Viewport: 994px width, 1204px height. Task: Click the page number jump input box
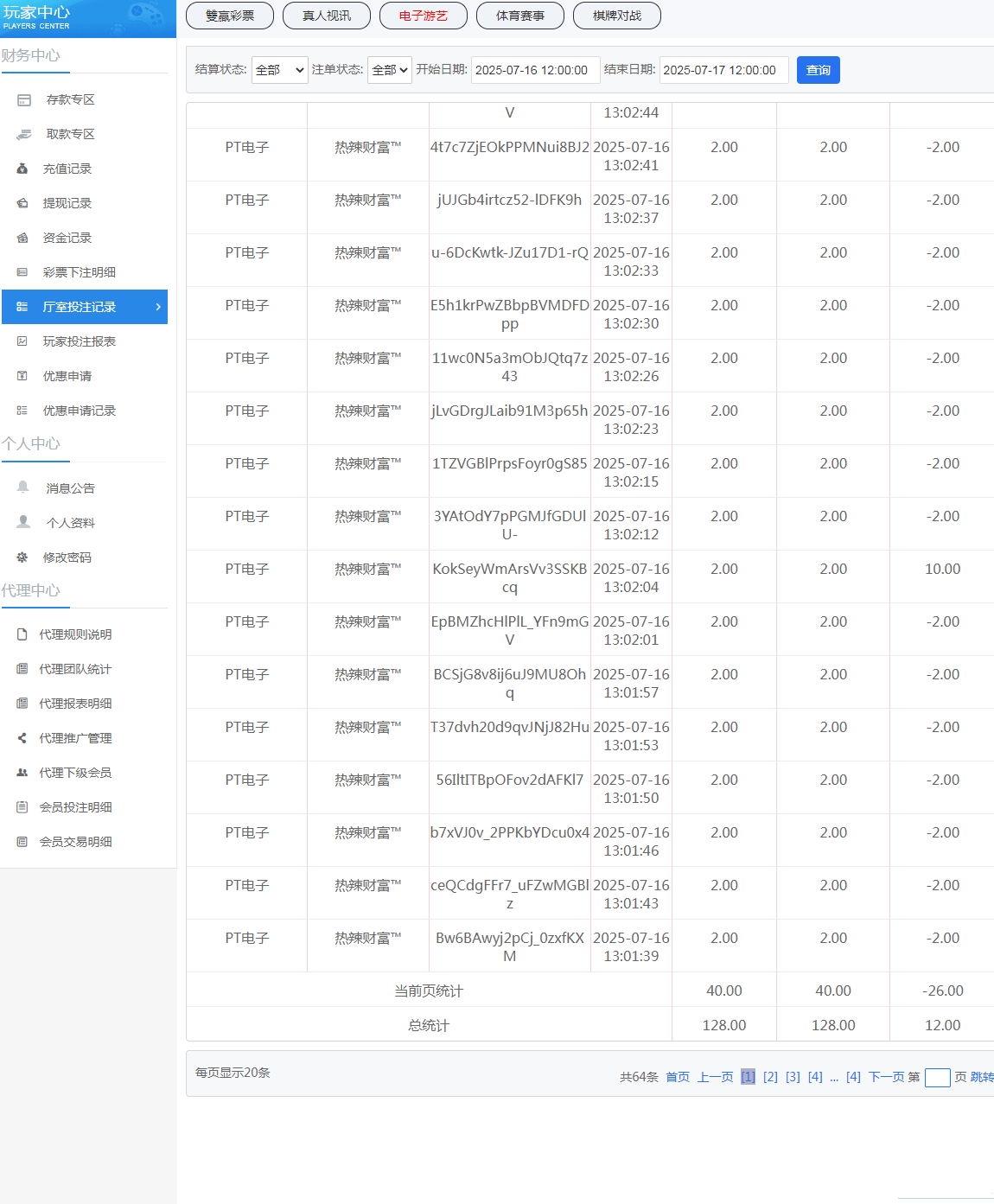pos(937,1078)
